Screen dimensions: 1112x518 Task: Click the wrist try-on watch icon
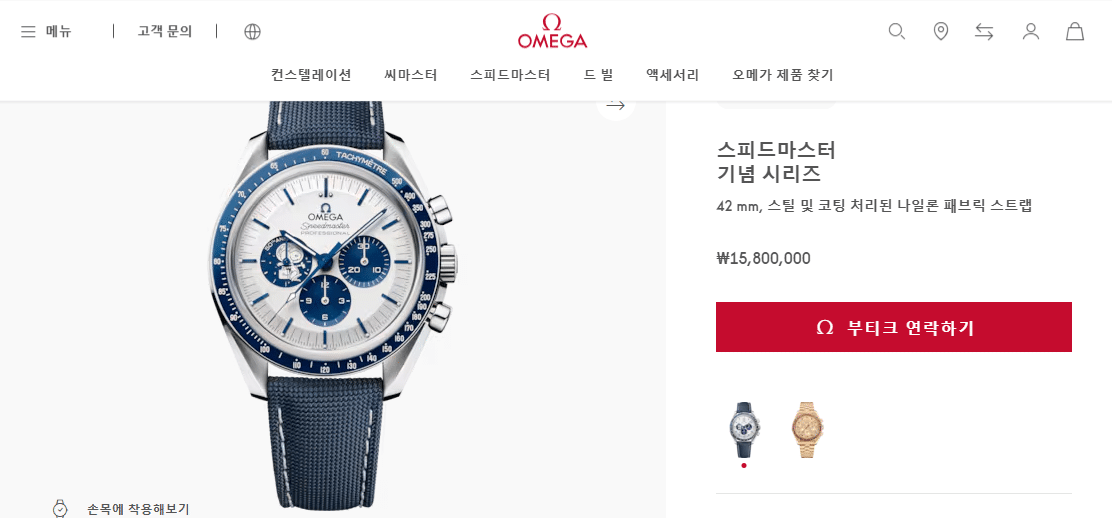(x=60, y=508)
